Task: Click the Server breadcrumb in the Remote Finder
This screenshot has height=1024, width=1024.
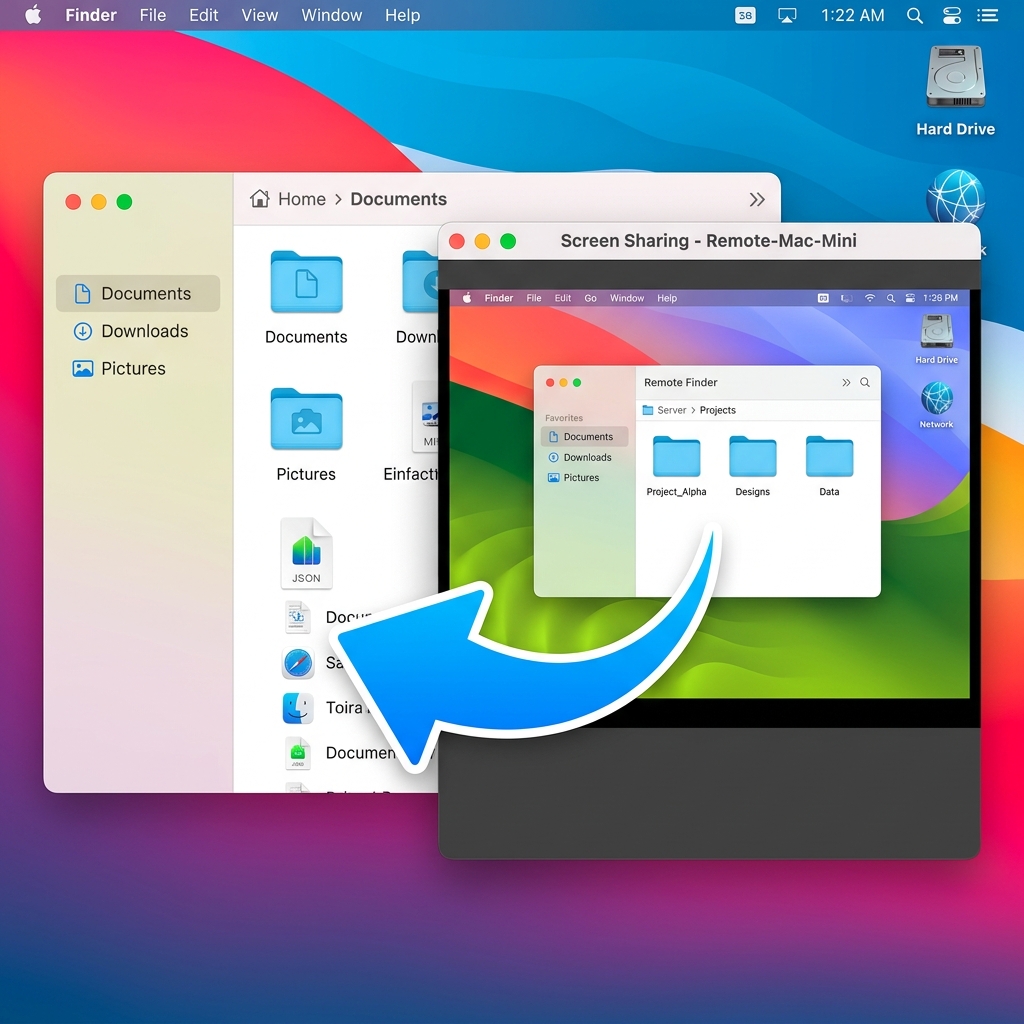Action: point(671,410)
